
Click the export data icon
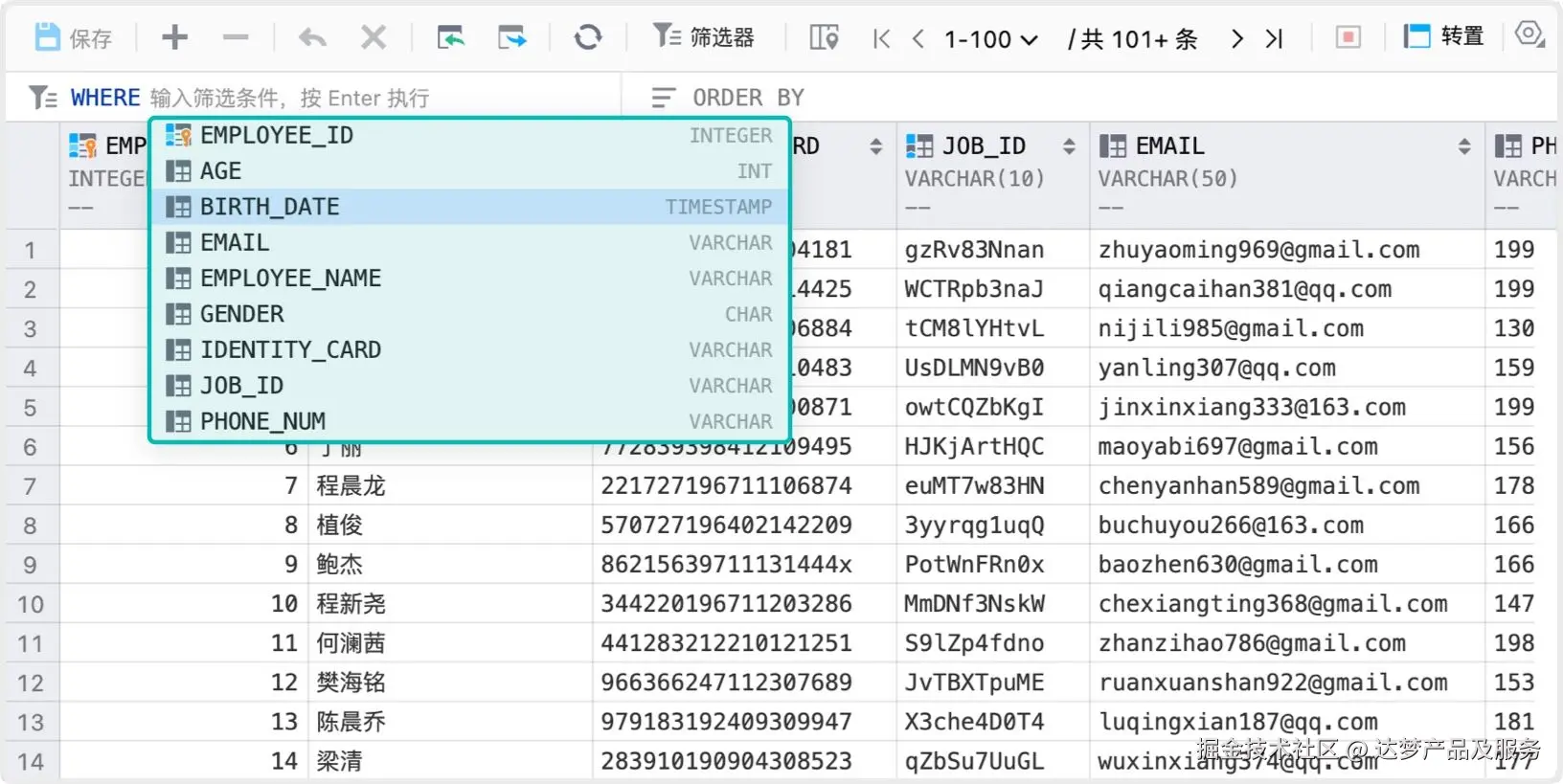click(512, 38)
